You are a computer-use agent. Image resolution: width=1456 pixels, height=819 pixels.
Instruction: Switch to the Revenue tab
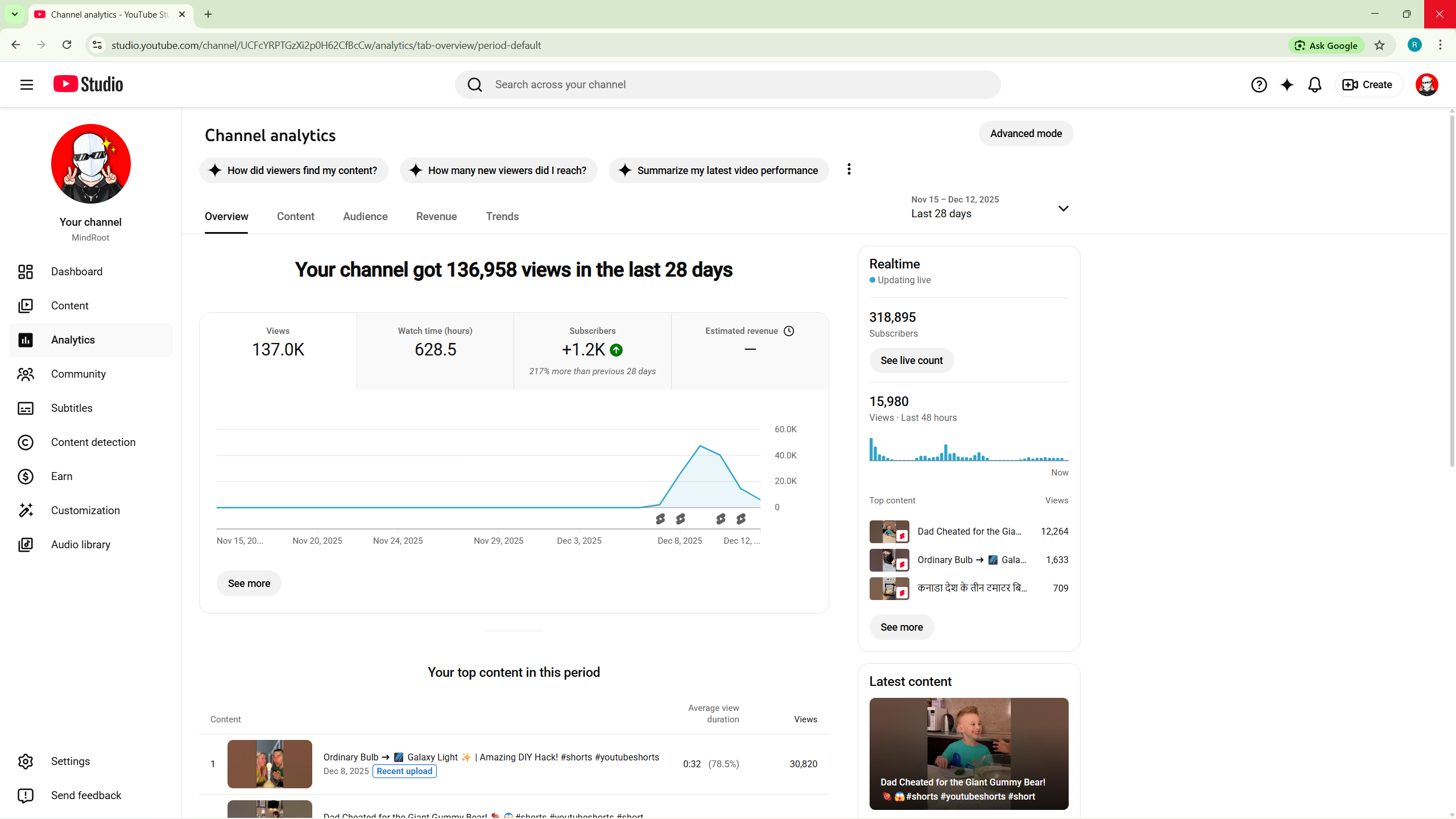(436, 217)
